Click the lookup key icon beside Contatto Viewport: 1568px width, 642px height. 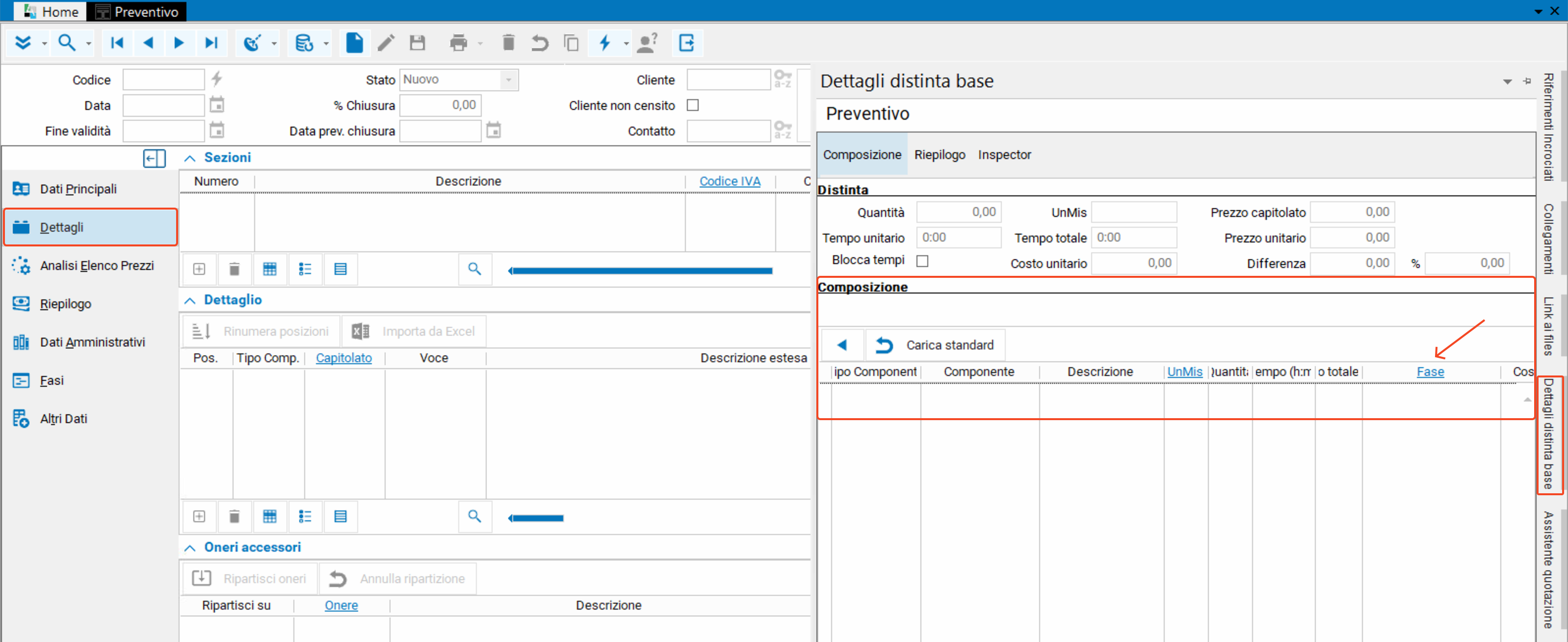coord(783,130)
